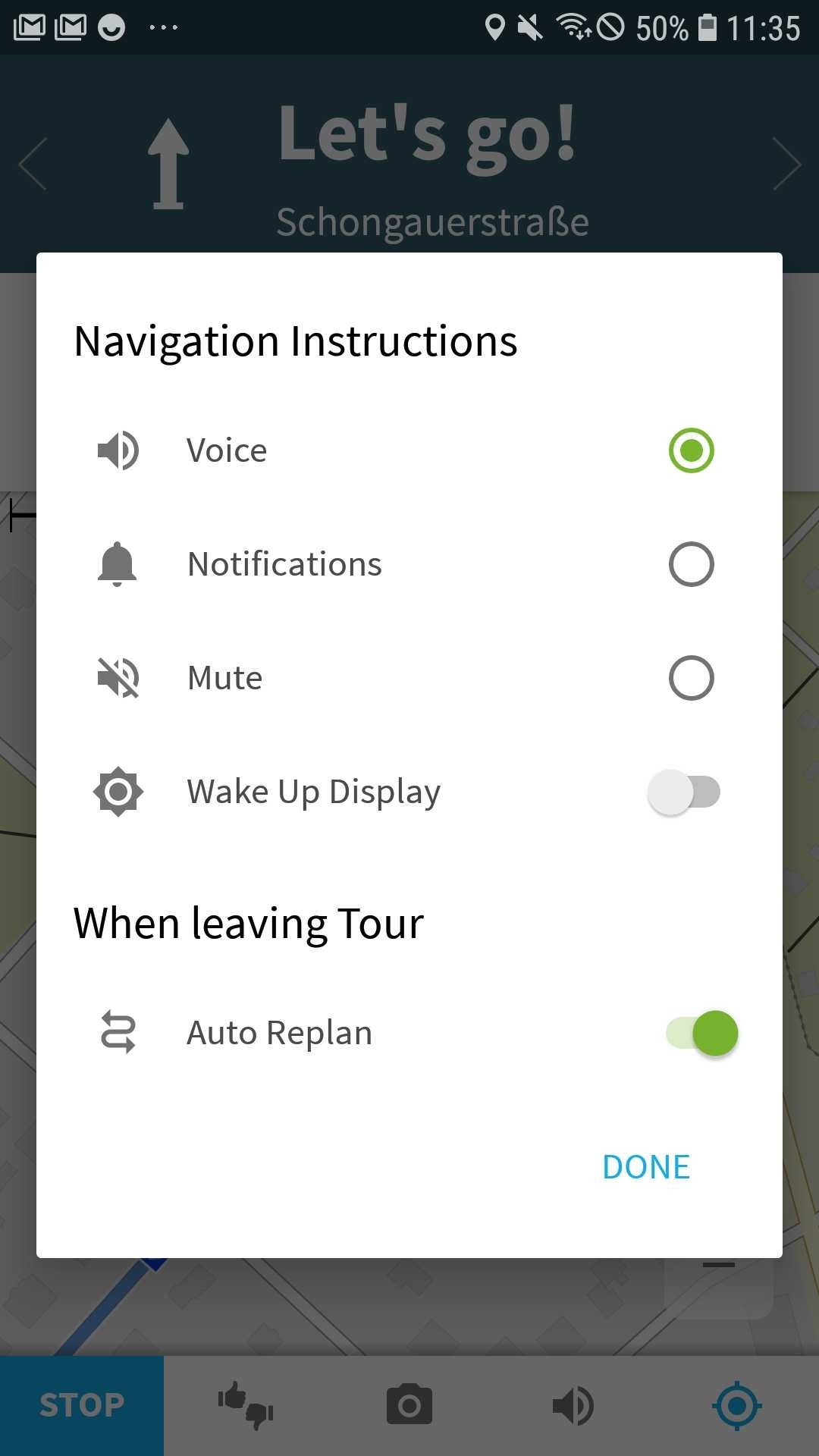This screenshot has height=1456, width=819.
Task: Click the Voice speaker icon
Action: (118, 450)
